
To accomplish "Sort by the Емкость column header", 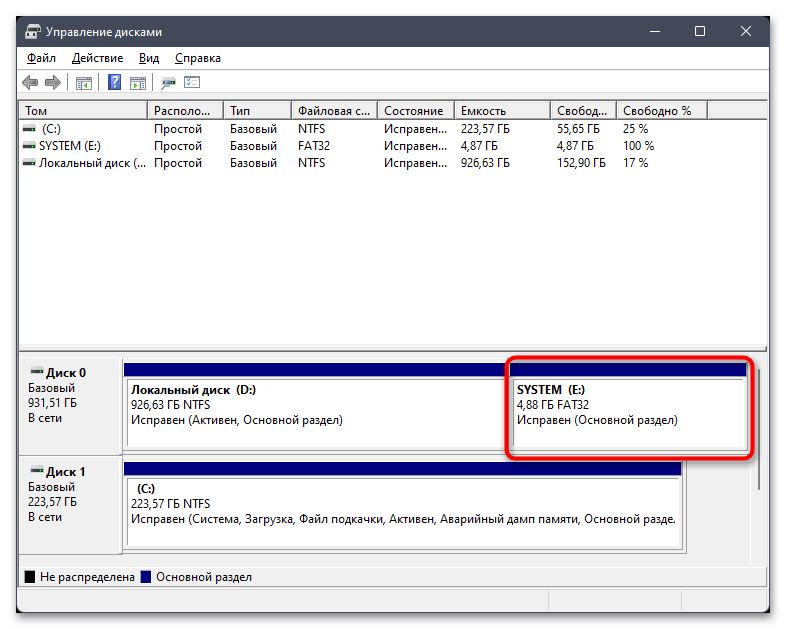I will tap(503, 111).
